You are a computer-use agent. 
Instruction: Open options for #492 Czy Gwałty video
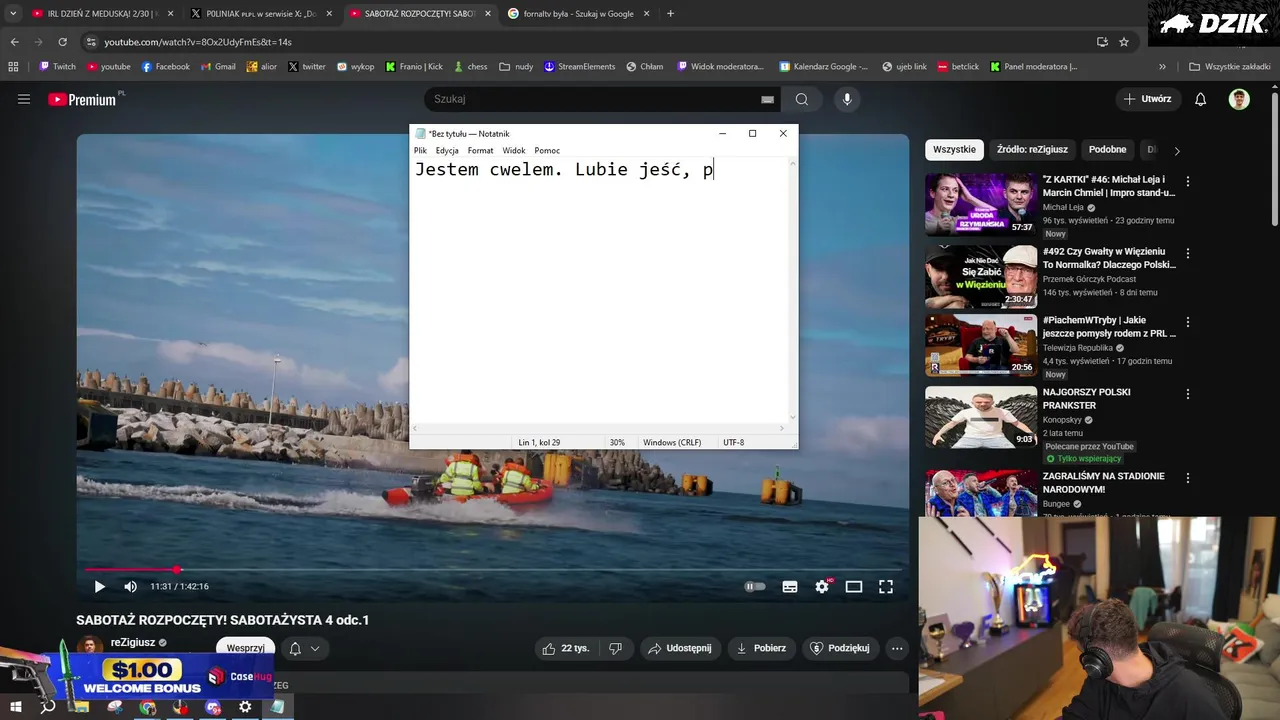(1188, 253)
